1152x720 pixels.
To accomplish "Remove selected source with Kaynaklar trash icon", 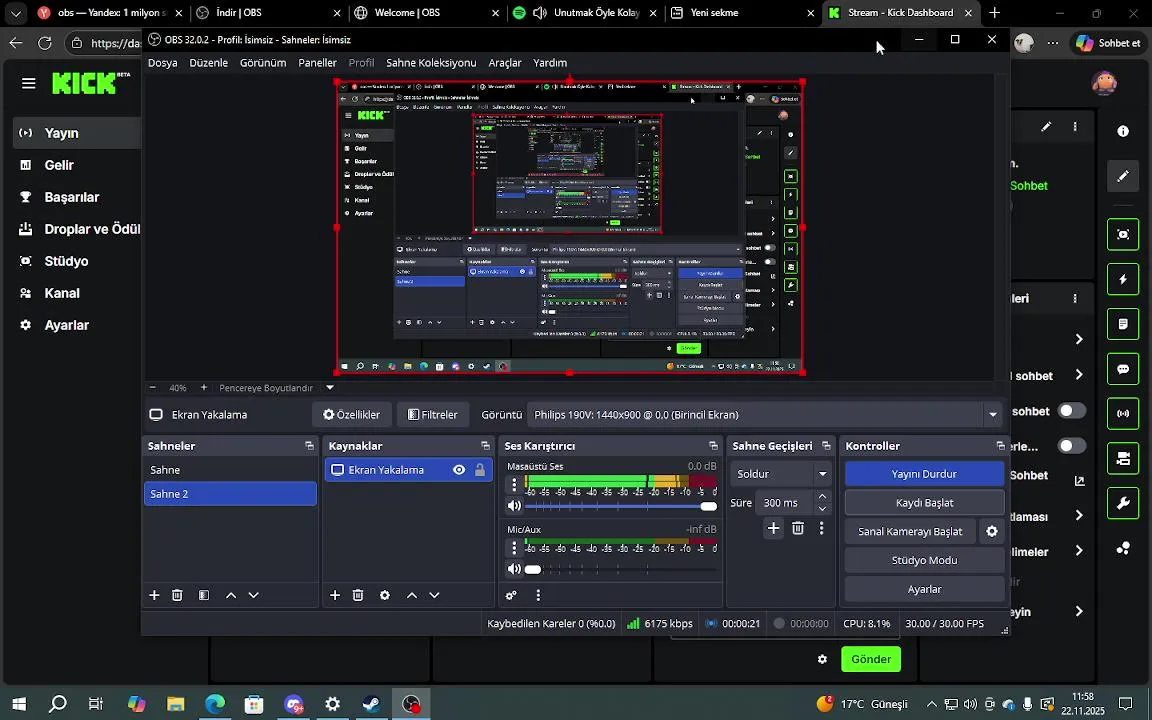I will click(x=358, y=595).
